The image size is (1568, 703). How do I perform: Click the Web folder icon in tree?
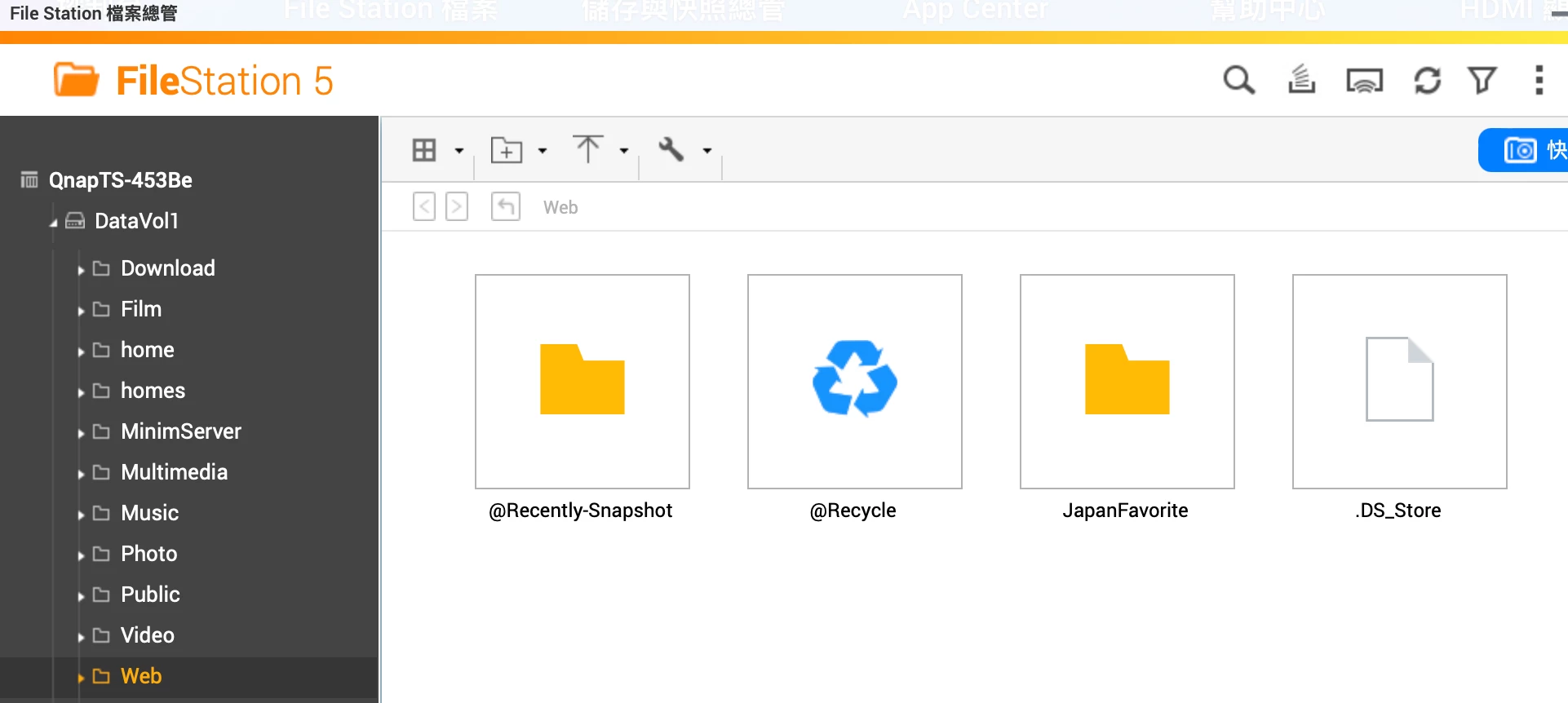point(101,676)
